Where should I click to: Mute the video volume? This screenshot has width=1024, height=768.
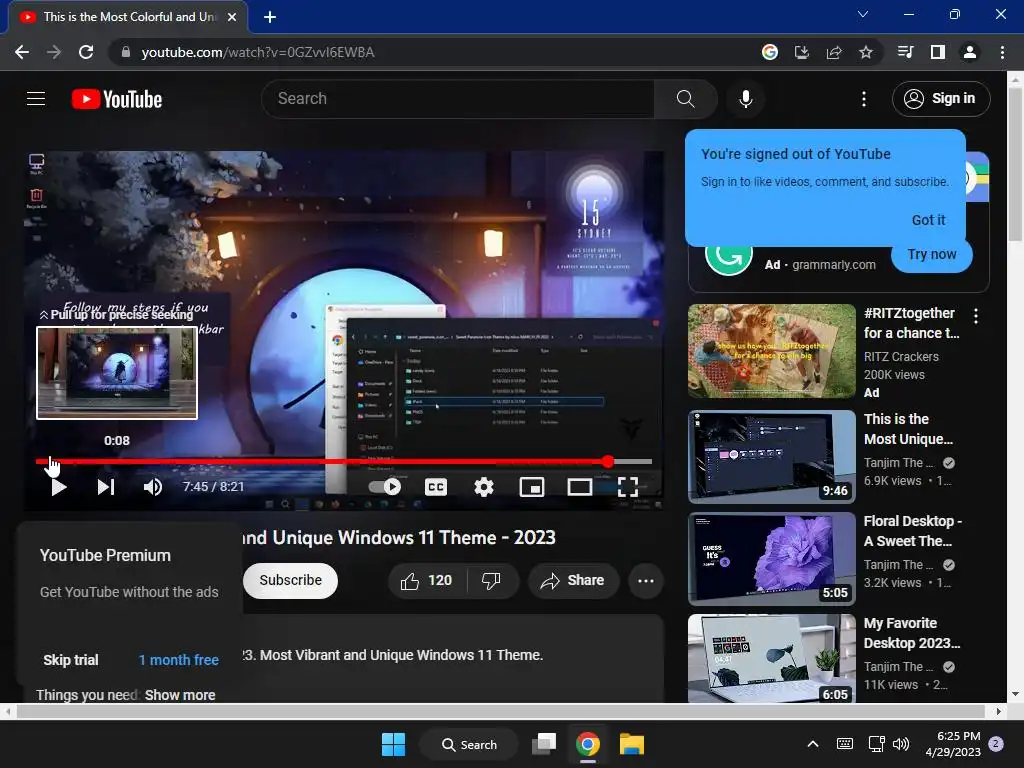(153, 487)
